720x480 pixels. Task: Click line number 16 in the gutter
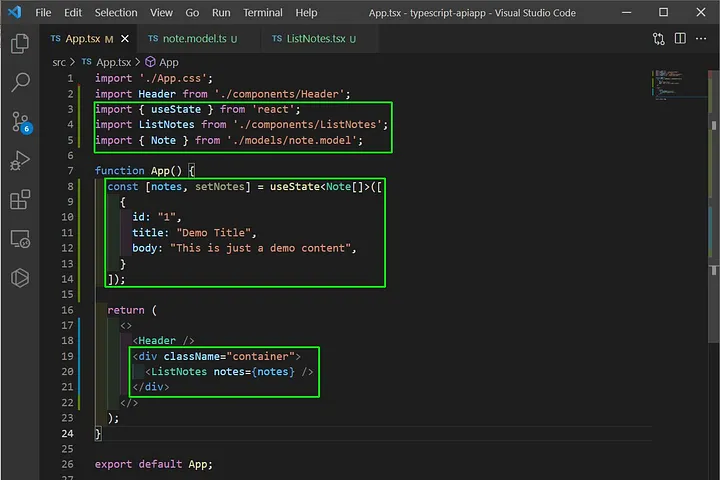pyautogui.click(x=67, y=310)
